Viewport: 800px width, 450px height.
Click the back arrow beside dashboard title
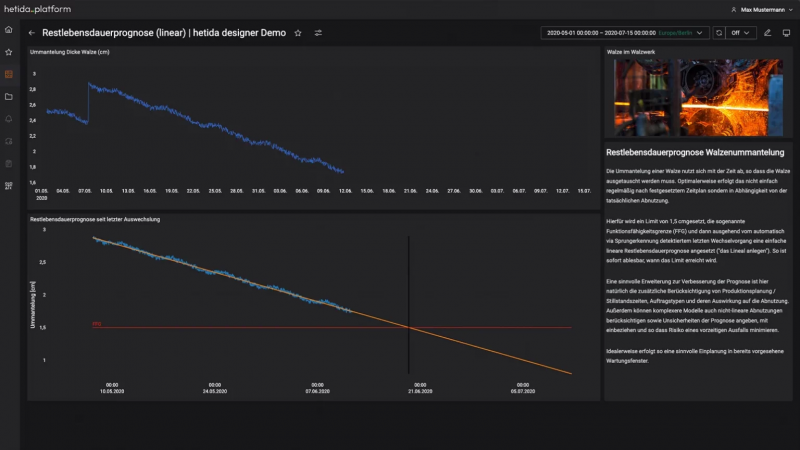coord(31,33)
